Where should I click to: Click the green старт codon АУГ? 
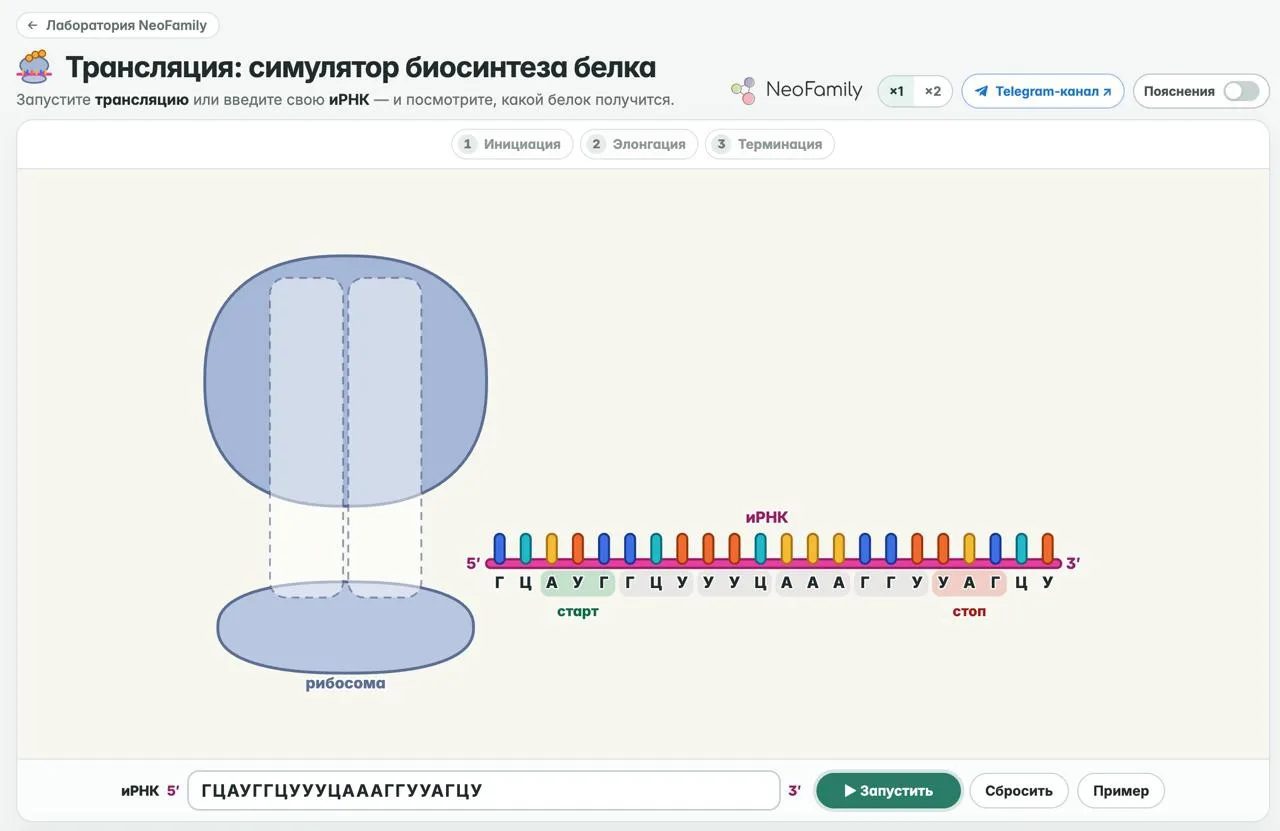578,583
